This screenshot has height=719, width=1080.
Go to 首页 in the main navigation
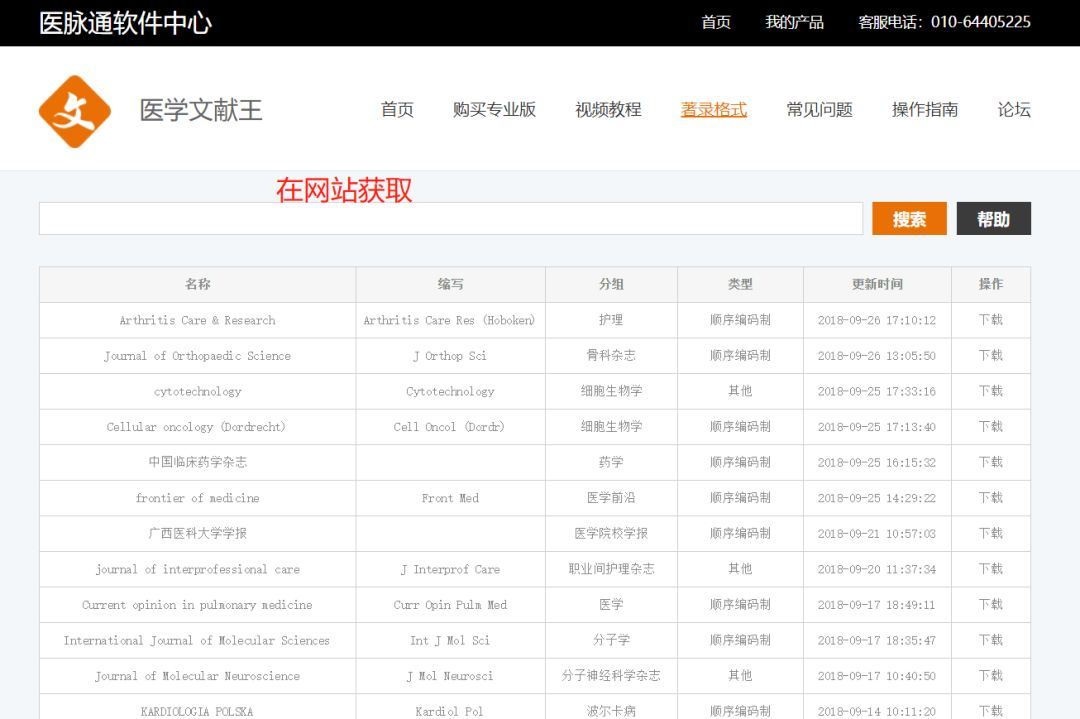coord(397,110)
